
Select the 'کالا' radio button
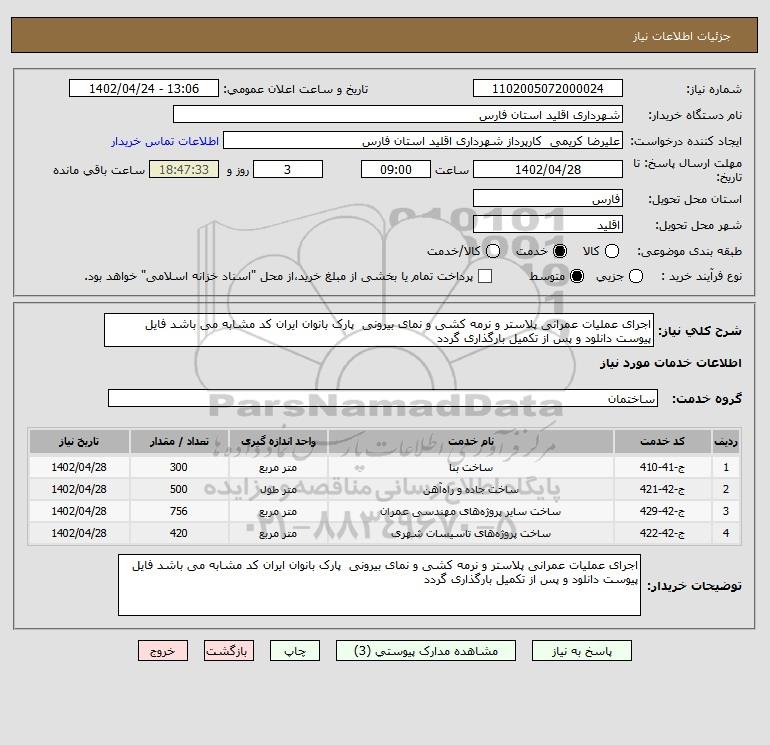pyautogui.click(x=612, y=251)
